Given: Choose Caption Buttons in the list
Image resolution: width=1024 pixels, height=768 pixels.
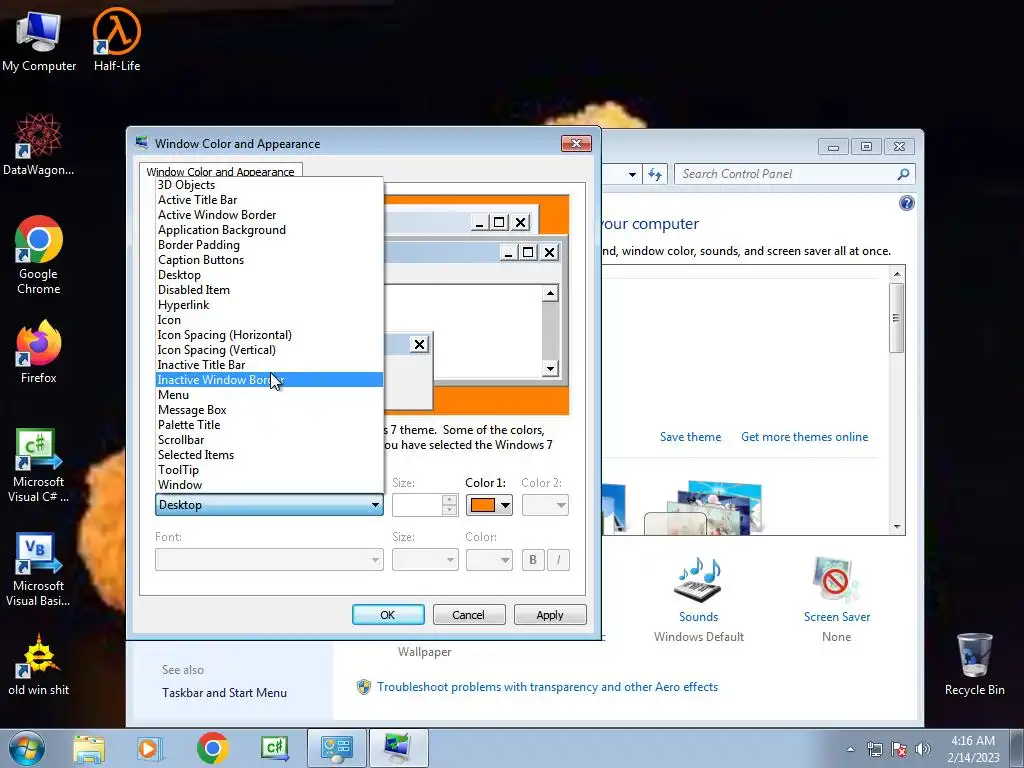Looking at the screenshot, I should coord(269,260).
